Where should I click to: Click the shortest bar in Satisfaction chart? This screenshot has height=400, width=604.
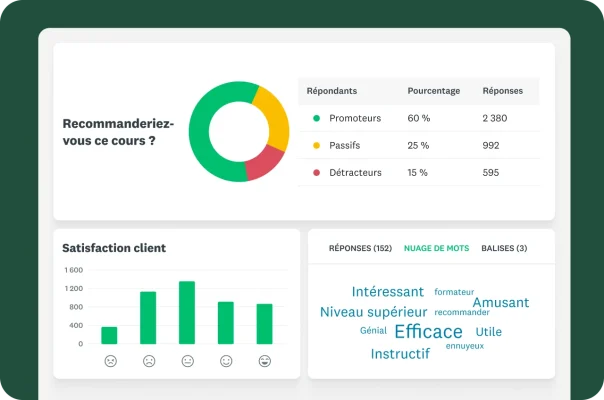[x=109, y=335]
